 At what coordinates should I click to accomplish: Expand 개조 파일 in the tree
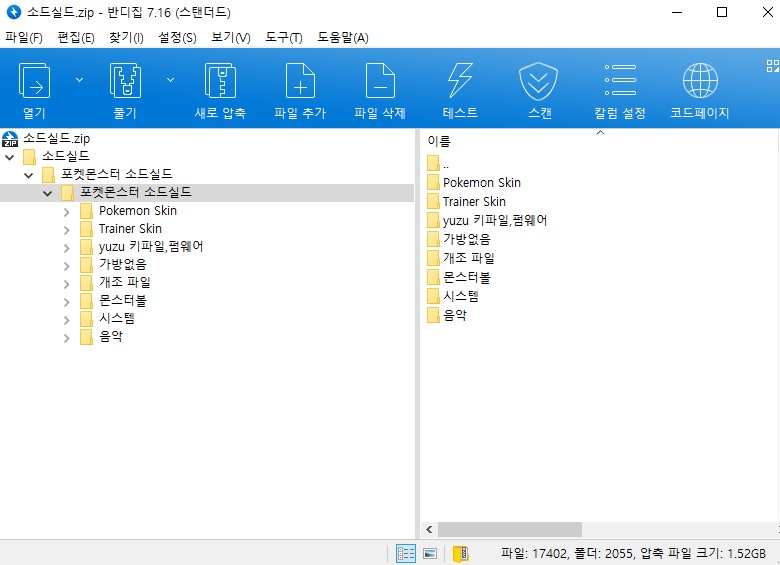pyautogui.click(x=67, y=284)
